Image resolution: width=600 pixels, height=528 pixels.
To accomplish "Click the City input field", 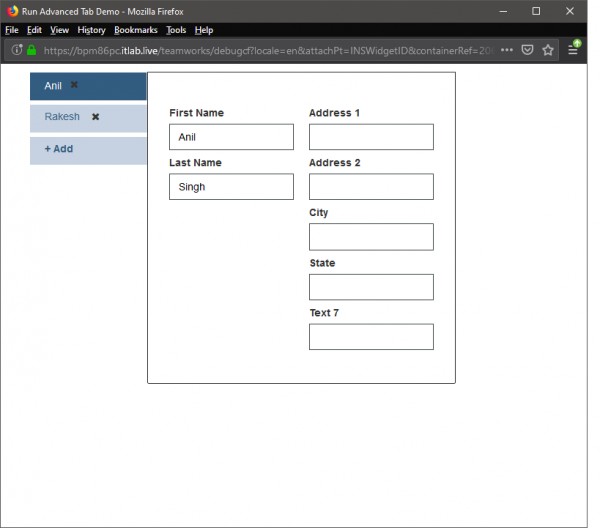I will [x=371, y=237].
